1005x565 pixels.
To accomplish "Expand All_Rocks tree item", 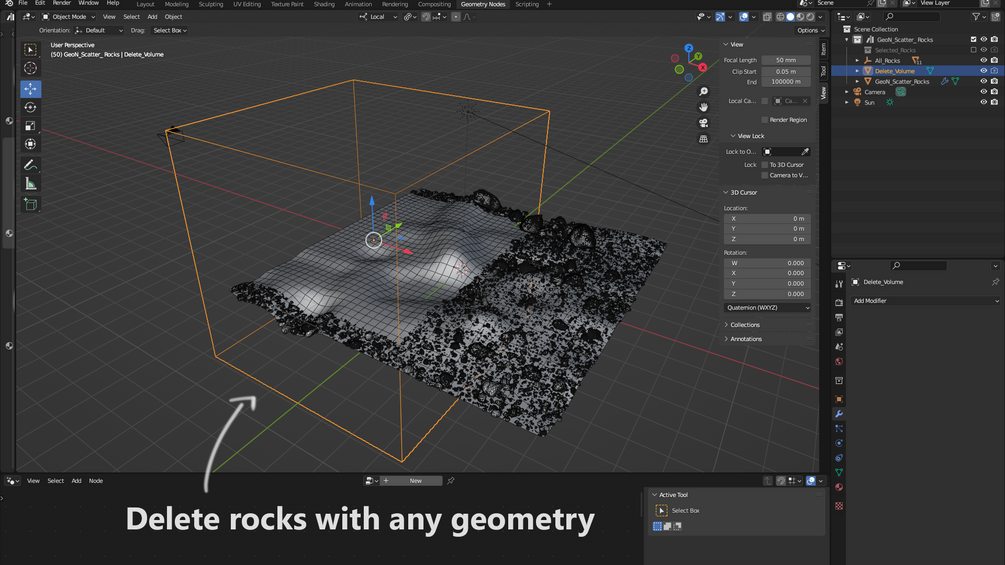I will [857, 60].
